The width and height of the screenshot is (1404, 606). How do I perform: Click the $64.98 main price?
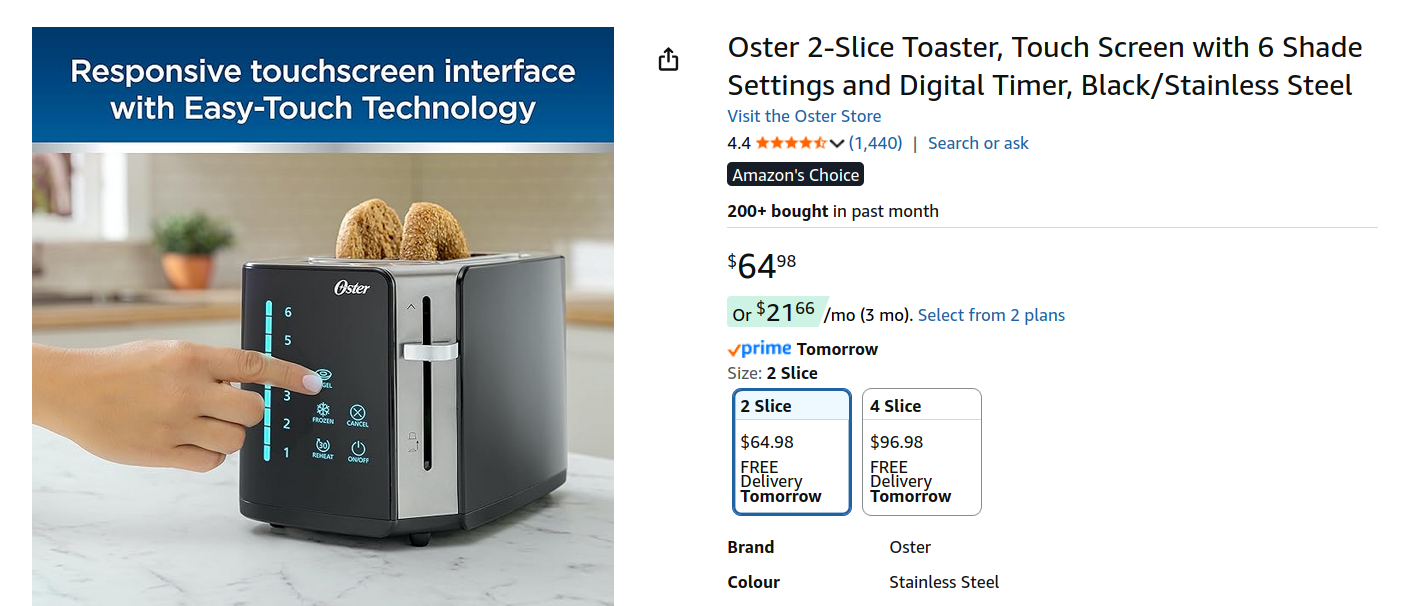coord(762,266)
